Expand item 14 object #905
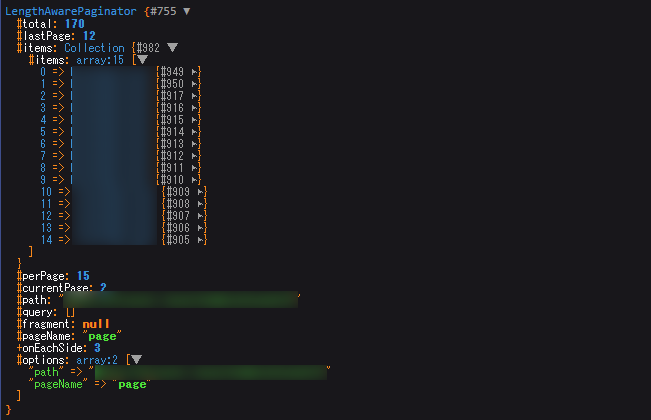 coord(202,239)
